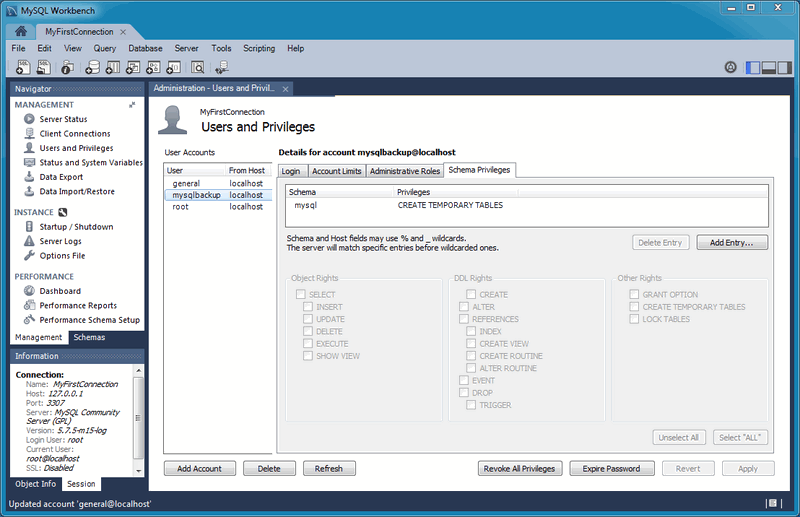The width and height of the screenshot is (800, 517).
Task: Open the schema inspector info icon
Action: point(67,67)
